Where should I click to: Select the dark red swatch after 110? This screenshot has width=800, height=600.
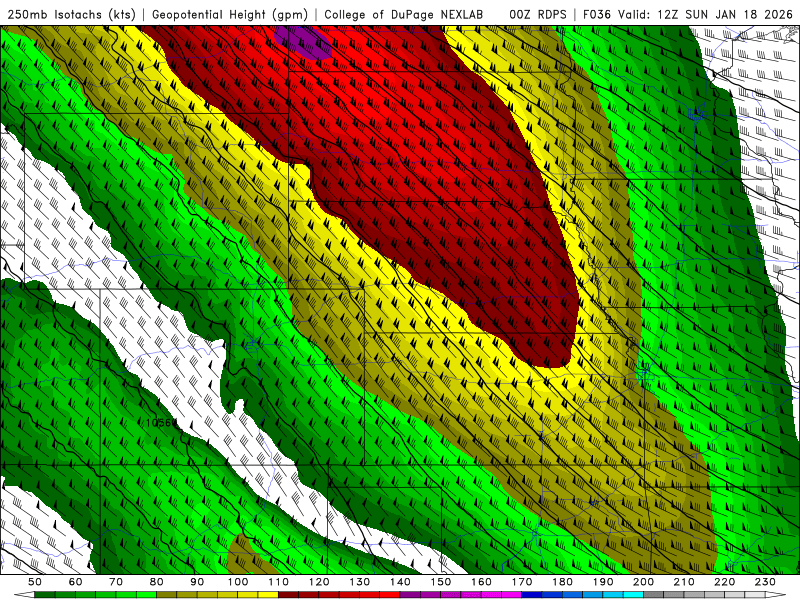(288, 594)
